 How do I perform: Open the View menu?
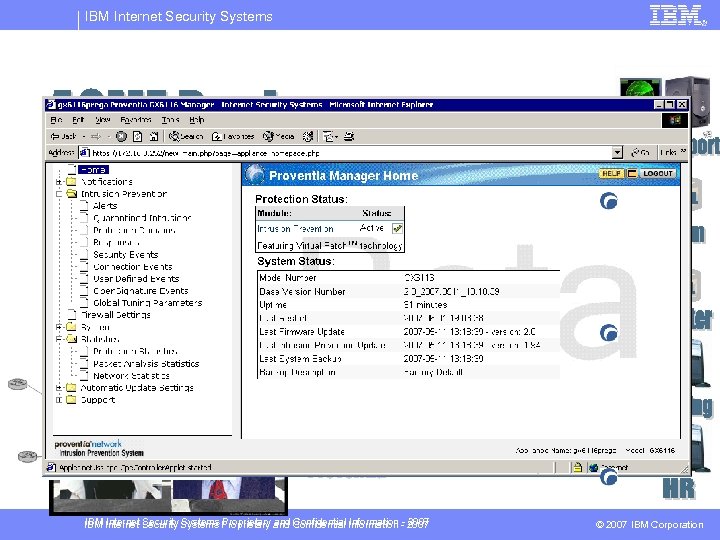pyautogui.click(x=102, y=120)
